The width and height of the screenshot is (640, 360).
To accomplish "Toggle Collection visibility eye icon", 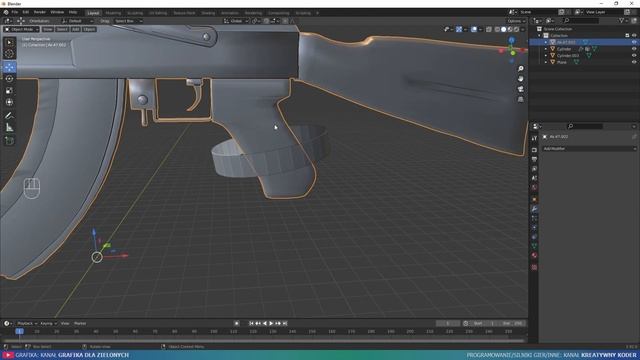I will (x=634, y=36).
